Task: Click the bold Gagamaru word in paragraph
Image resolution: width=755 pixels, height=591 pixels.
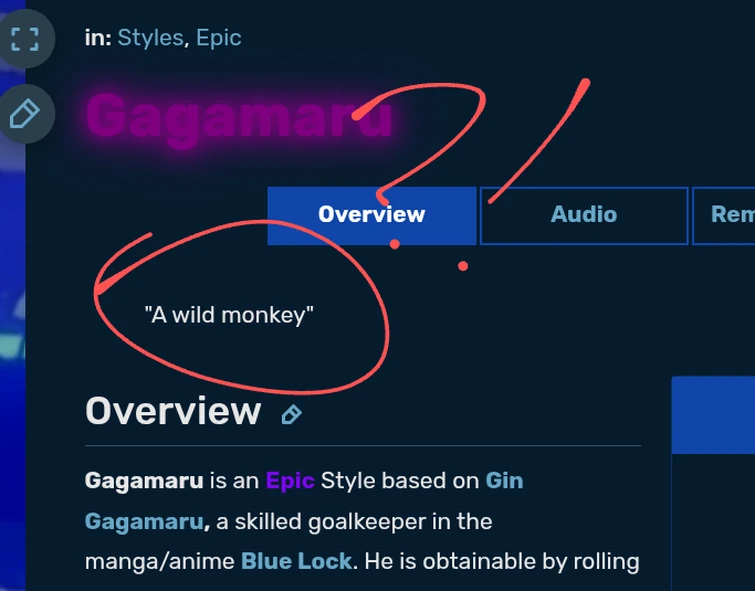Action: [x=144, y=481]
